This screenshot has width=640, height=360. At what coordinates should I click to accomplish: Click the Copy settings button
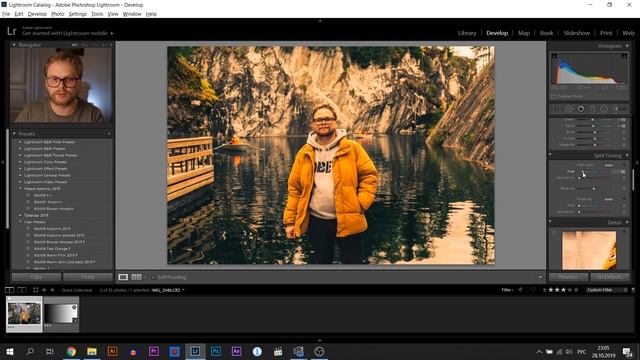pyautogui.click(x=36, y=277)
